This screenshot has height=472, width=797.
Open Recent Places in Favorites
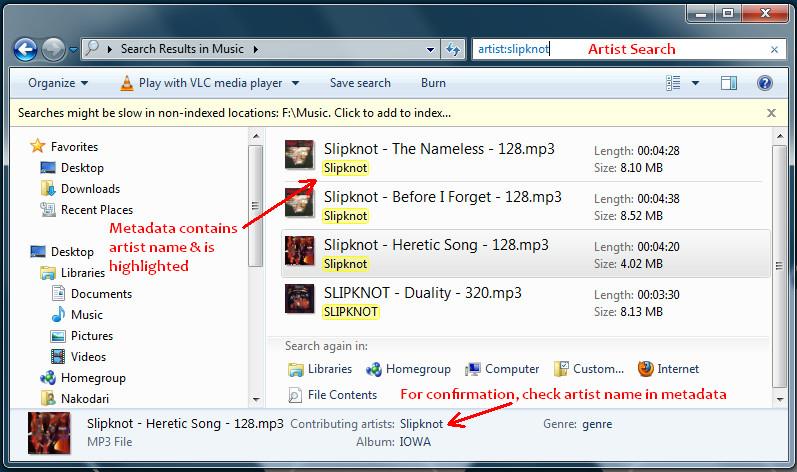[x=97, y=210]
